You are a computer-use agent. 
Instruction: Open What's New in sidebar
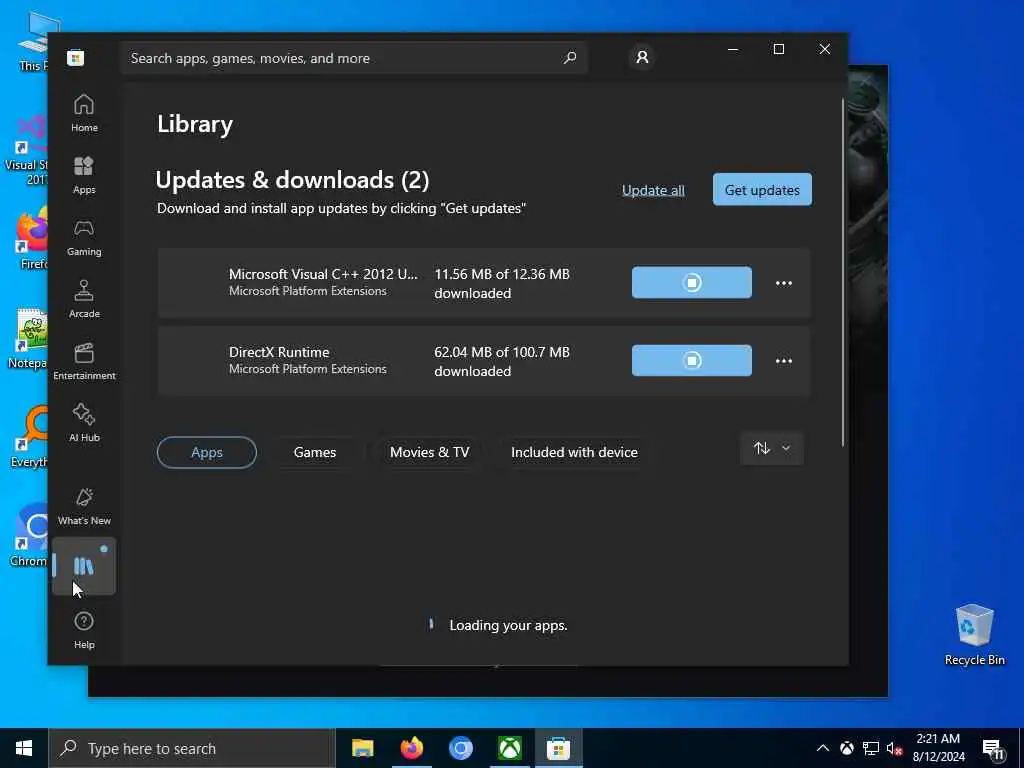84,506
